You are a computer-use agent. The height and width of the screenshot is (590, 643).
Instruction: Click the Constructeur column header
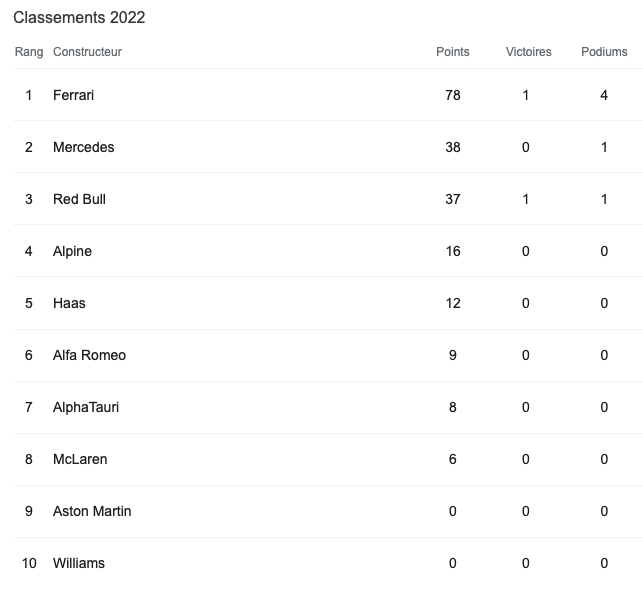(87, 52)
